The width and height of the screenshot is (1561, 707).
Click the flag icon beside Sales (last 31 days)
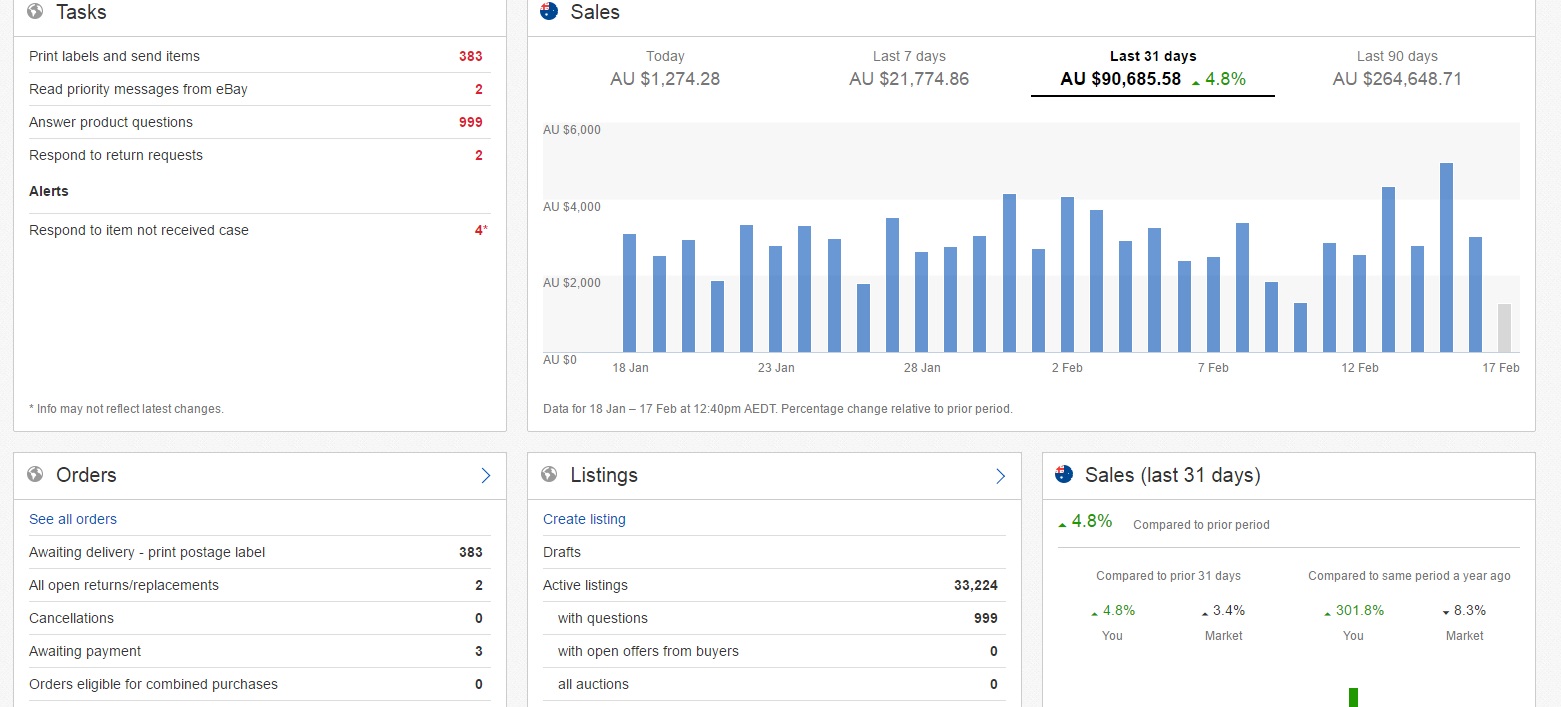click(x=1064, y=474)
